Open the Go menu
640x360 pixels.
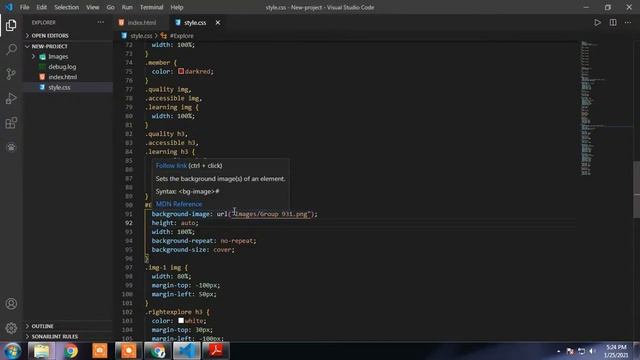[x=111, y=7]
